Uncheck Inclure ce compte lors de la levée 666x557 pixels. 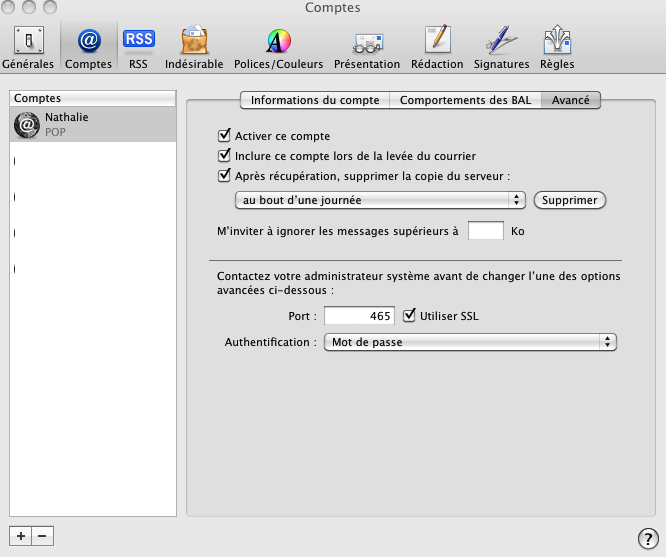point(224,156)
